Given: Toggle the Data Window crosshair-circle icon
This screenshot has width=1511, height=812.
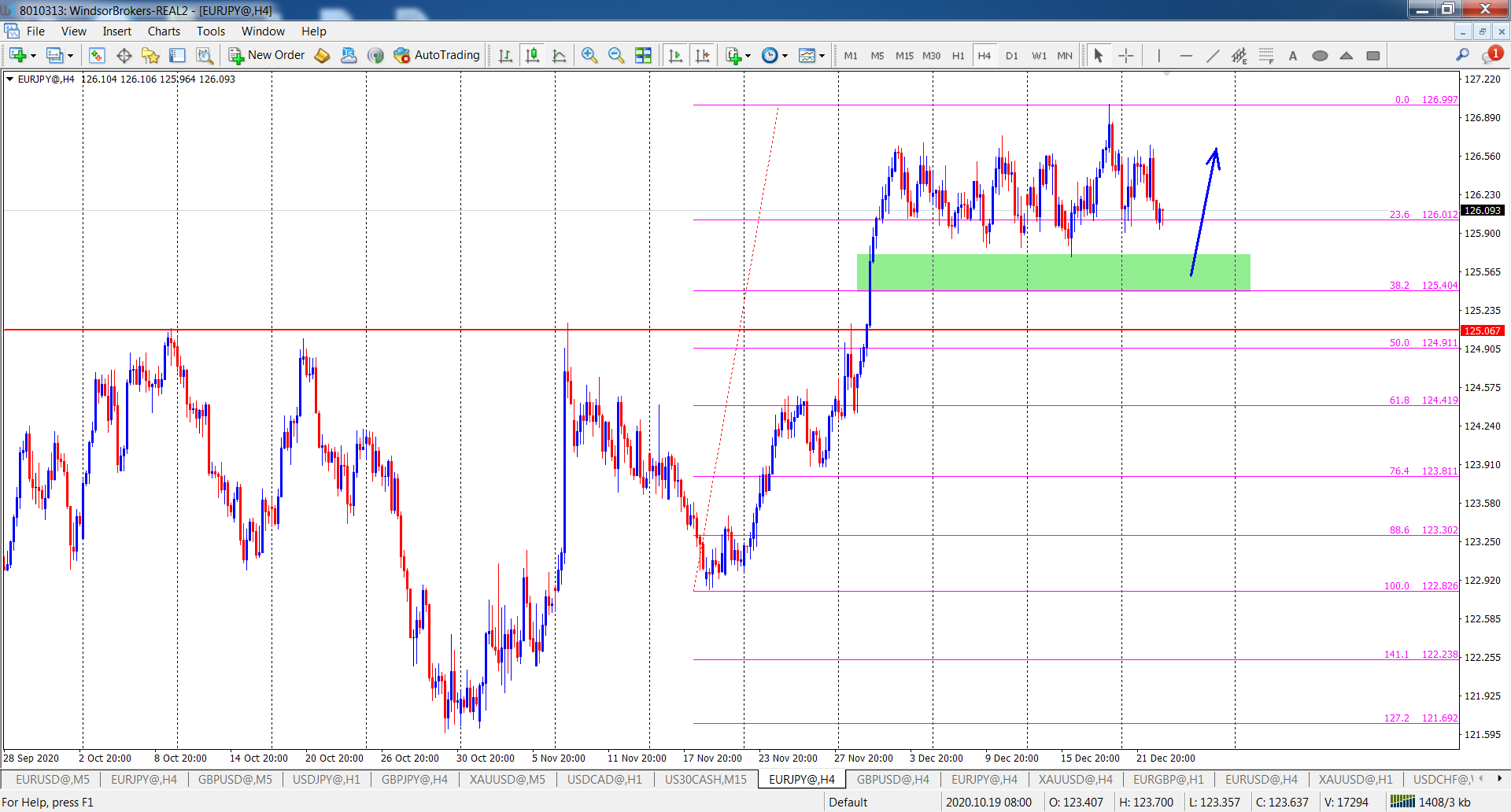Looking at the screenshot, I should pos(124,55).
